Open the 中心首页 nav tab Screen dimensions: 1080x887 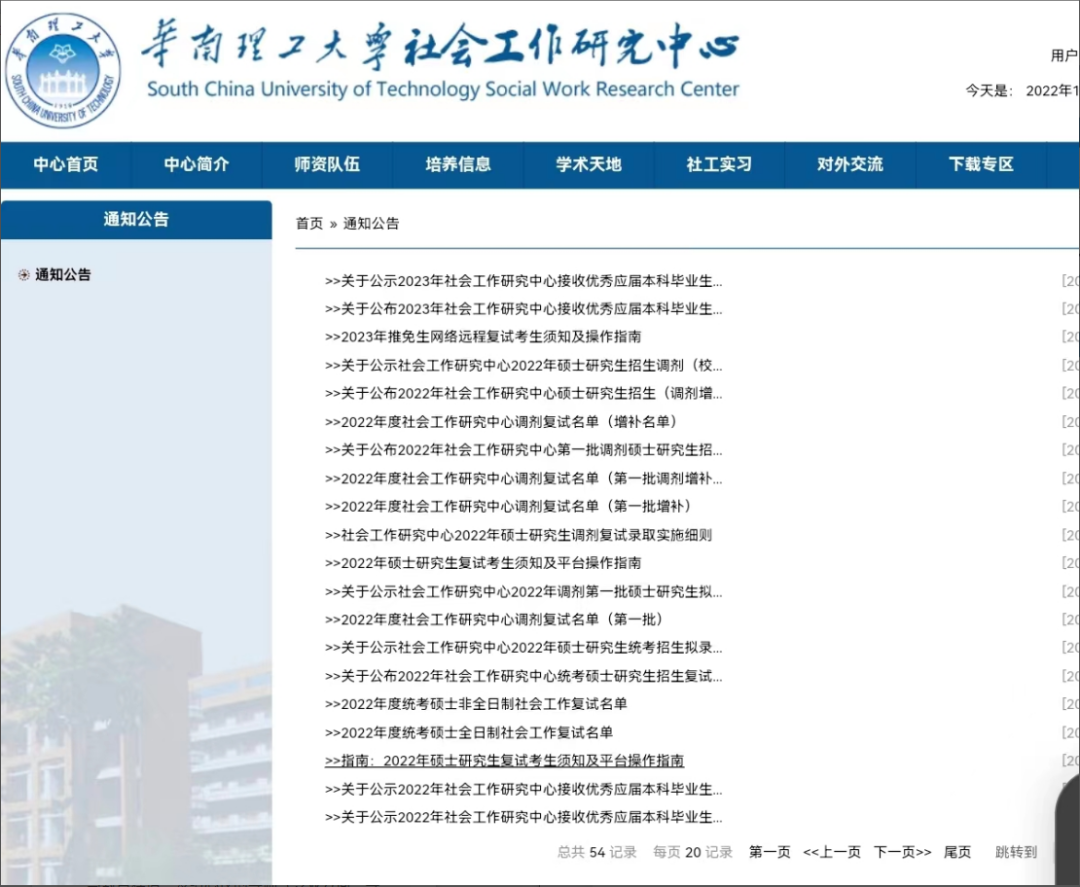click(x=66, y=165)
